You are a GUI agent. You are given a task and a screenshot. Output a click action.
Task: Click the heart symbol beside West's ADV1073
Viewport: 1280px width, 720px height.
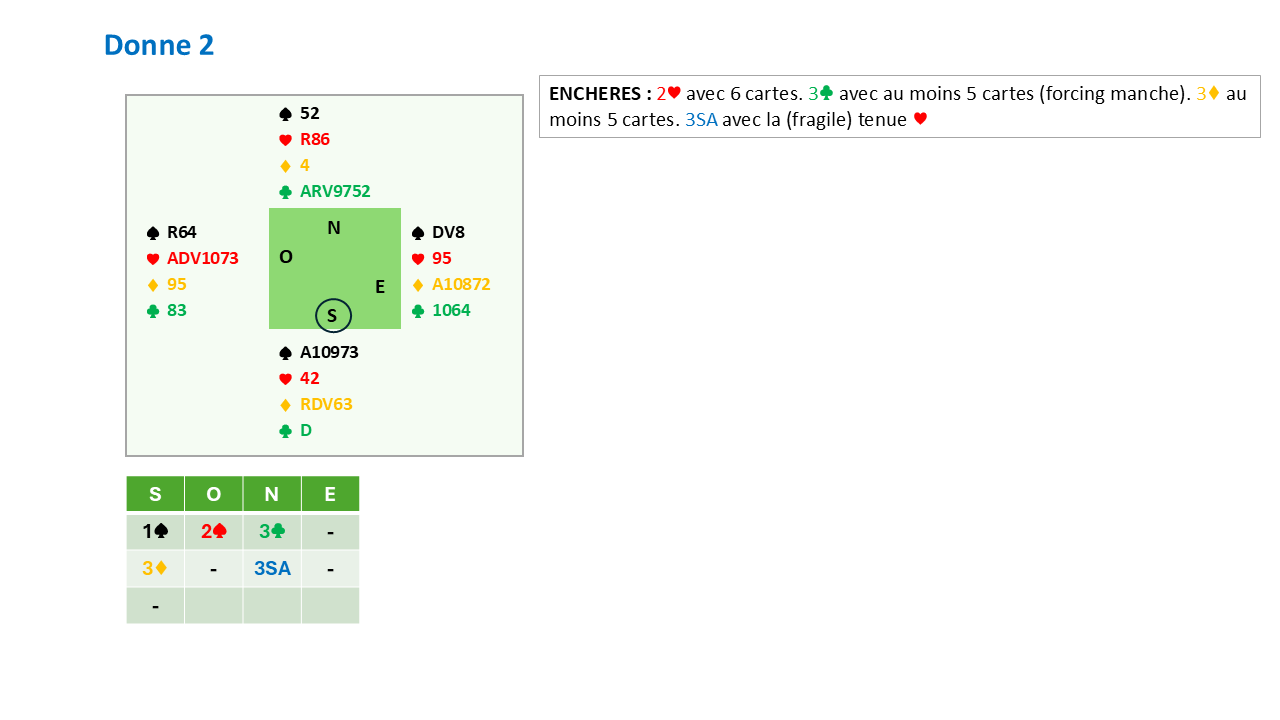click(x=153, y=259)
